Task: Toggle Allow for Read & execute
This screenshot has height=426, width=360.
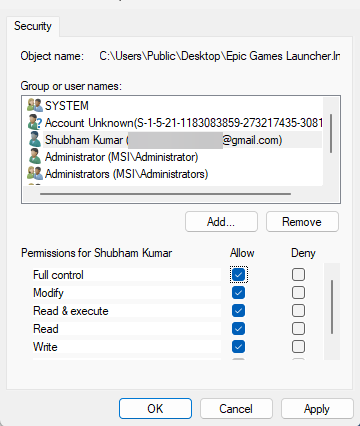Action: click(x=238, y=311)
